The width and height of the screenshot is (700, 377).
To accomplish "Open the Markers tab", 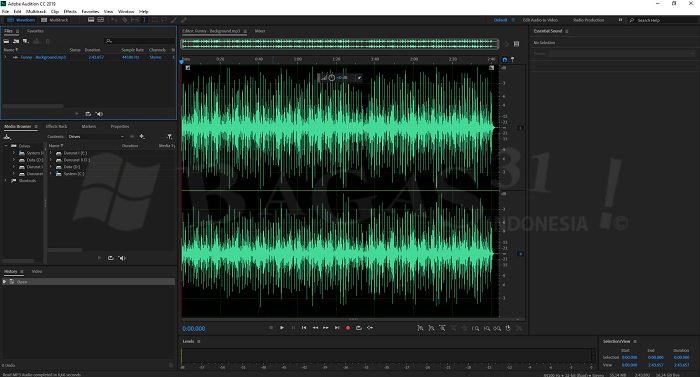I will [88, 126].
